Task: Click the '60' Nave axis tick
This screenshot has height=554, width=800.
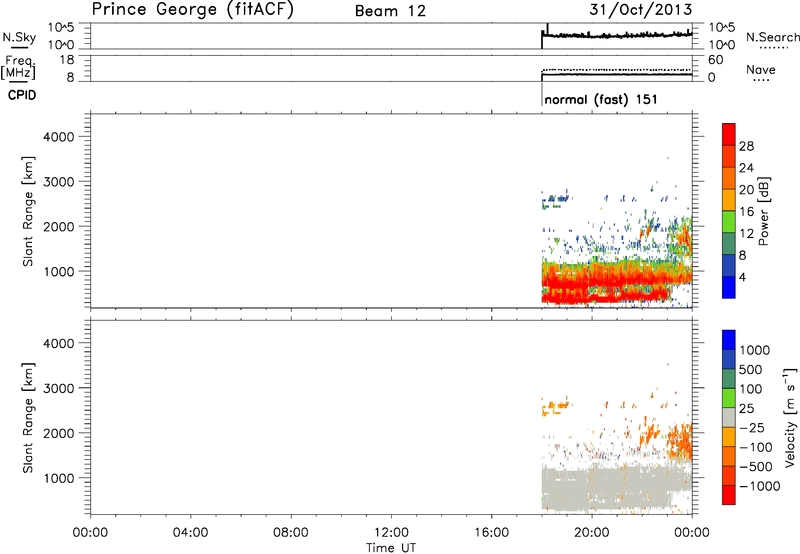Action: (715, 60)
